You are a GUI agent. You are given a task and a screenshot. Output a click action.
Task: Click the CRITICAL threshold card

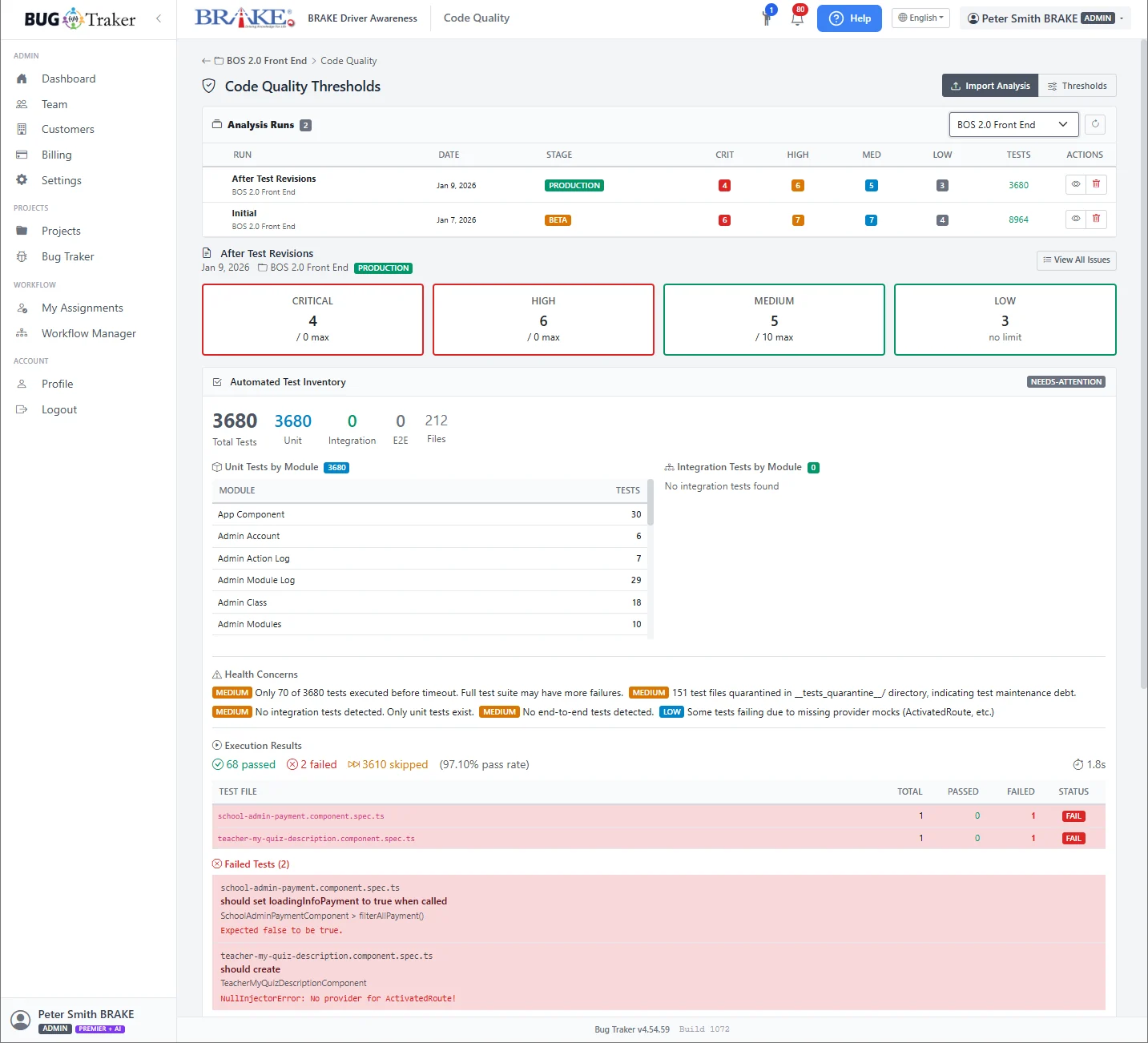[312, 319]
